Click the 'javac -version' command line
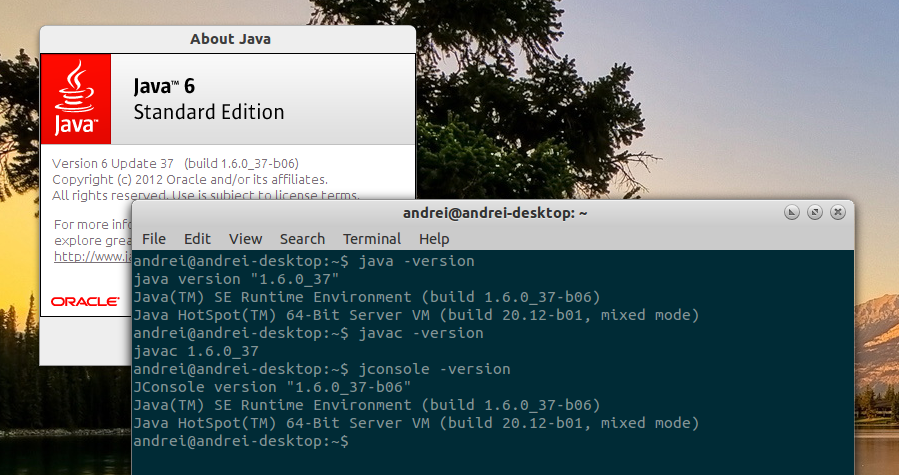Viewport: 899px width, 475px height. (x=308, y=333)
